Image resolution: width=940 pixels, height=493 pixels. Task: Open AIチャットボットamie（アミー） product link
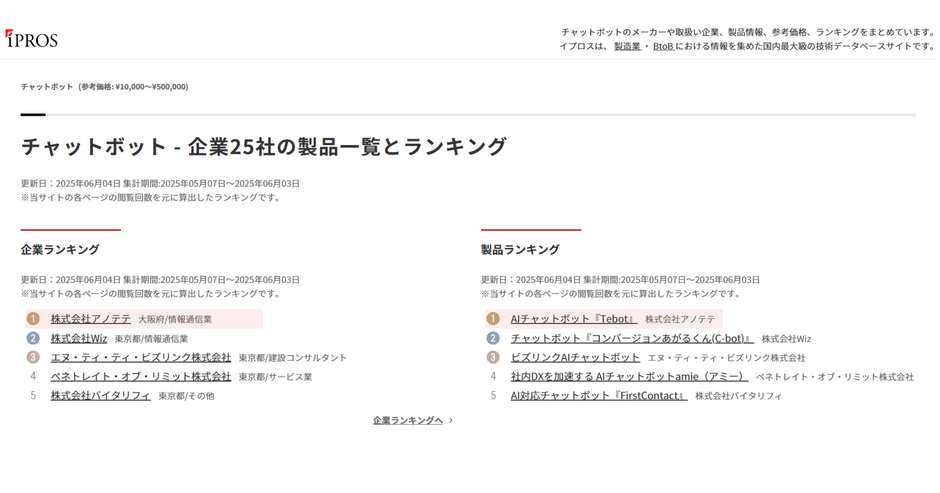[629, 376]
